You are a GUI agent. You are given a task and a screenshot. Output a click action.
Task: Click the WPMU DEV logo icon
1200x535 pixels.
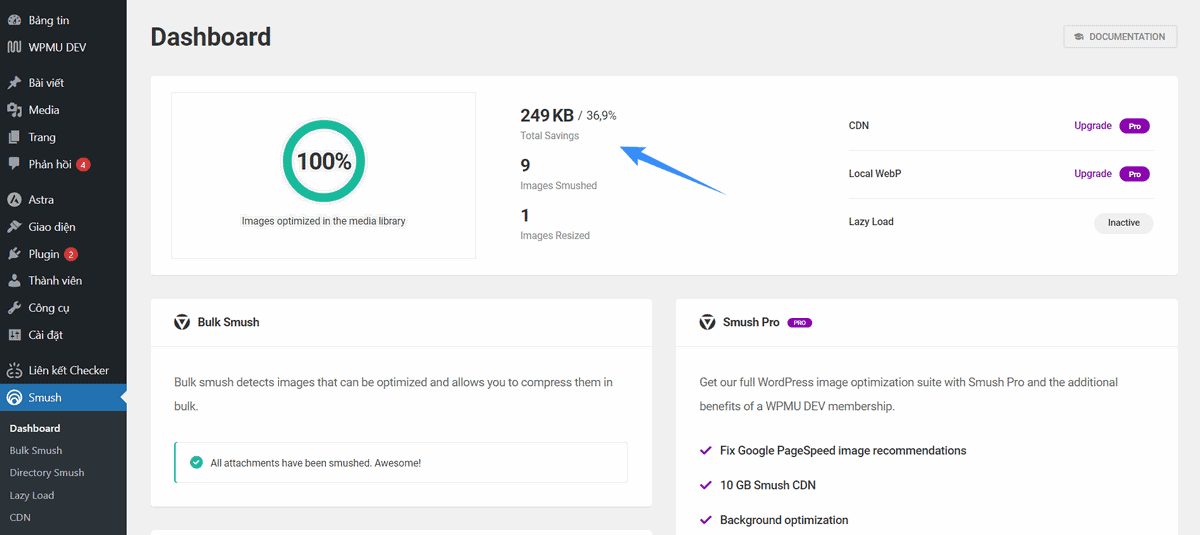pos(14,47)
